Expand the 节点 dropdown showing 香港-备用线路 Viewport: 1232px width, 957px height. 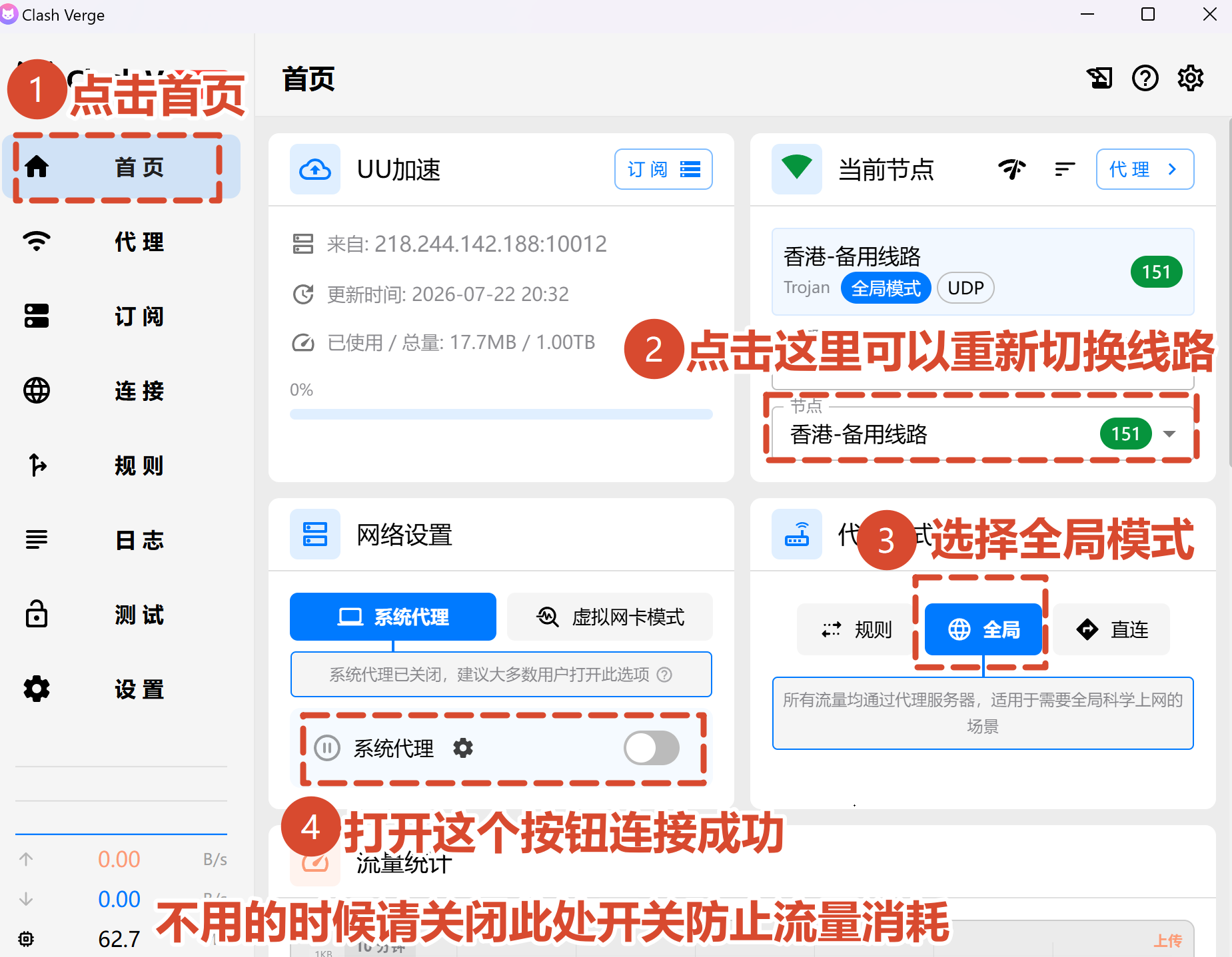pos(982,434)
